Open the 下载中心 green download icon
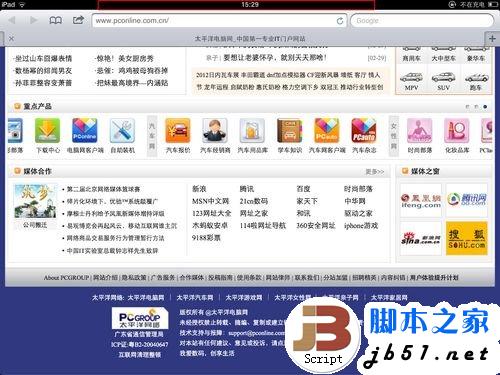 (48, 131)
